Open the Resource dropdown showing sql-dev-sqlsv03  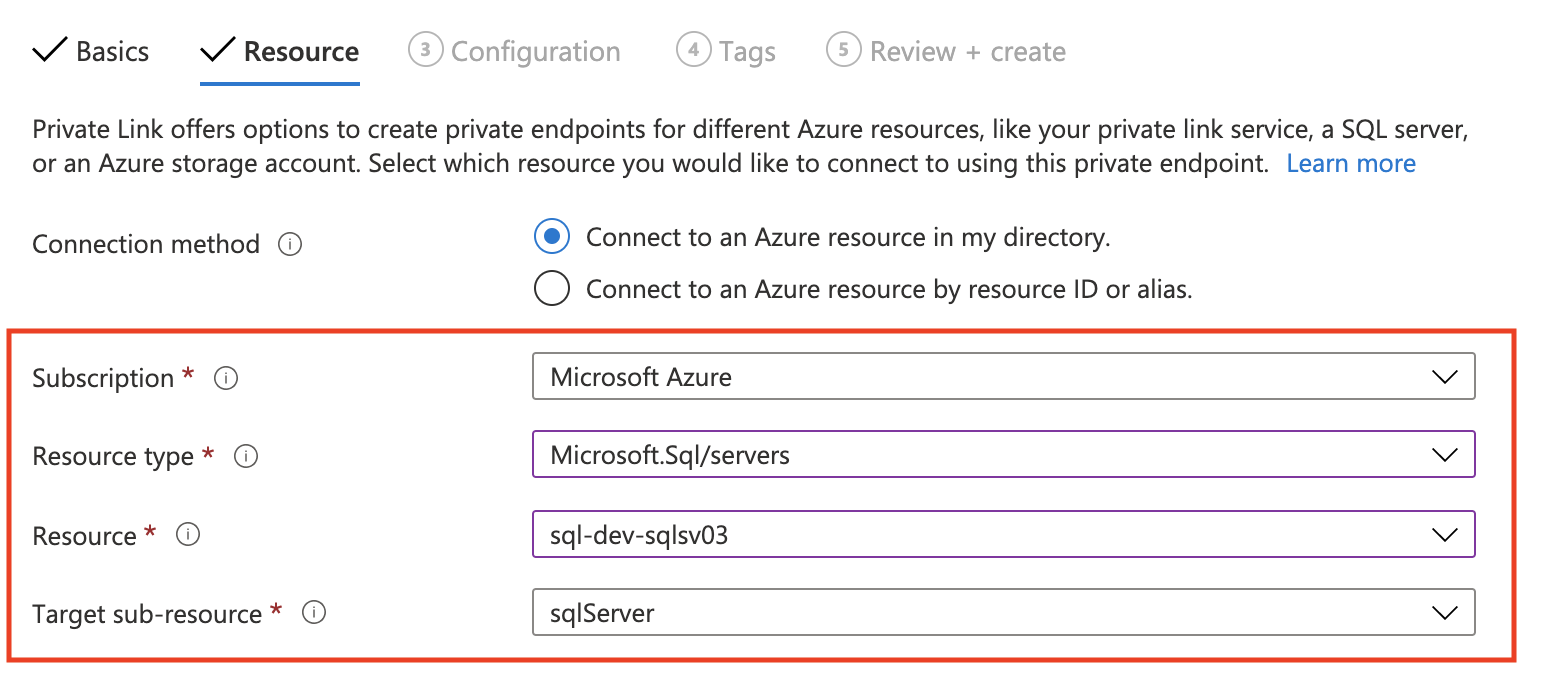(x=1003, y=535)
